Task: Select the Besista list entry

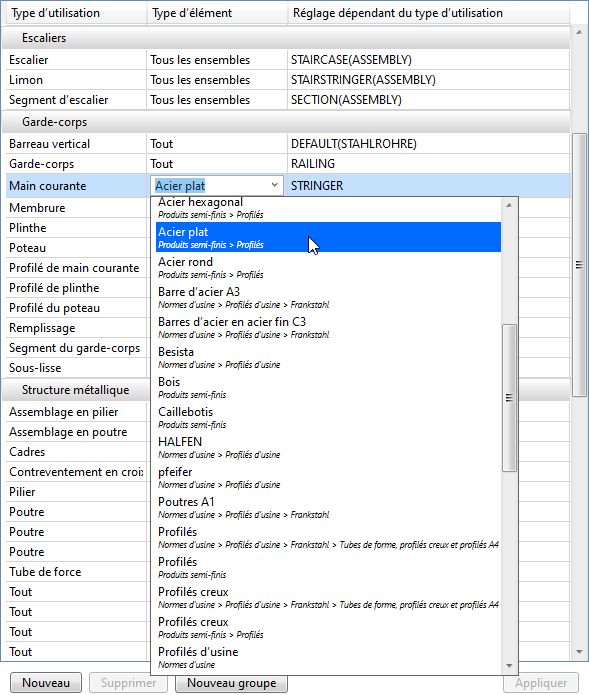Action: click(x=328, y=357)
